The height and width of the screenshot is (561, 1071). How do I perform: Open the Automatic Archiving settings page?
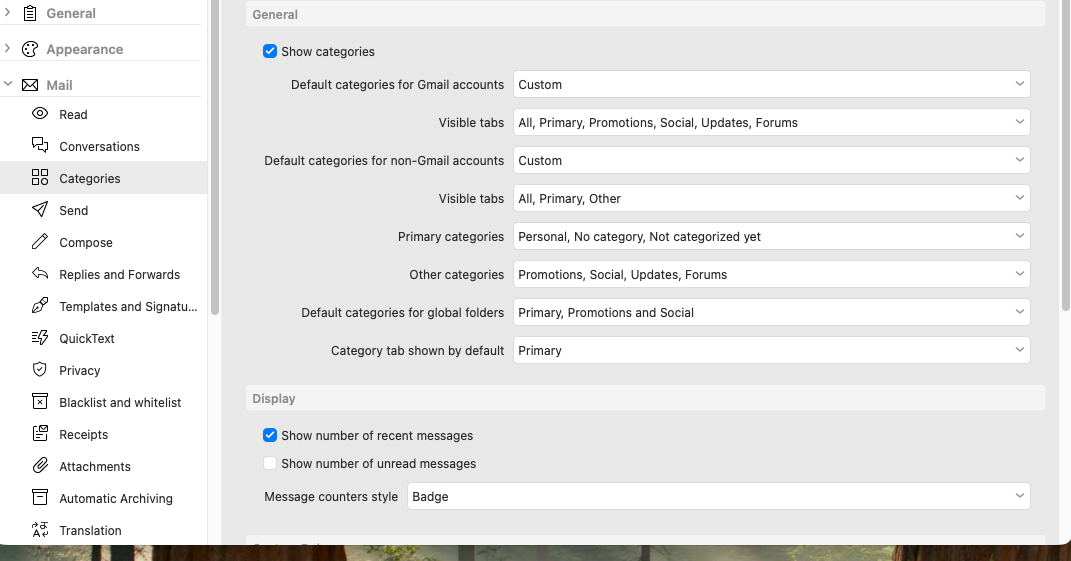tap(115, 498)
